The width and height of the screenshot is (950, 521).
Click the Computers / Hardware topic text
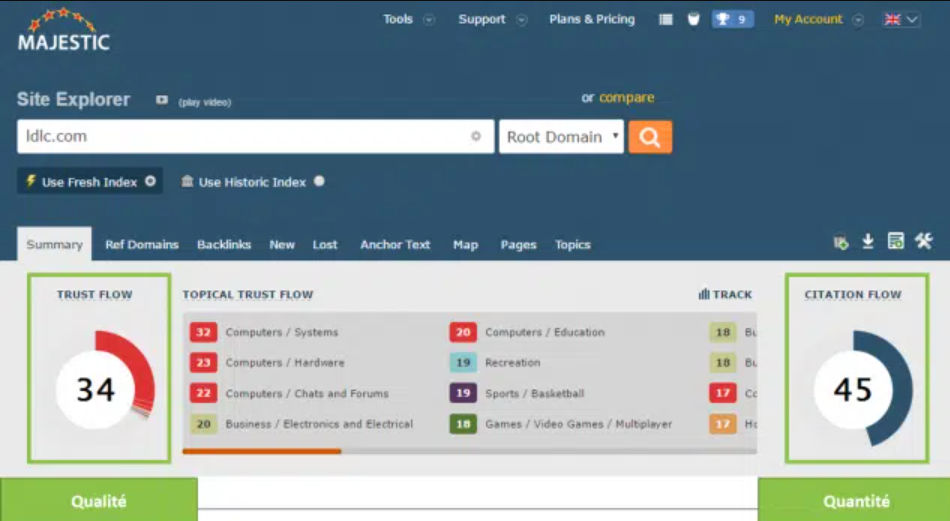(285, 362)
